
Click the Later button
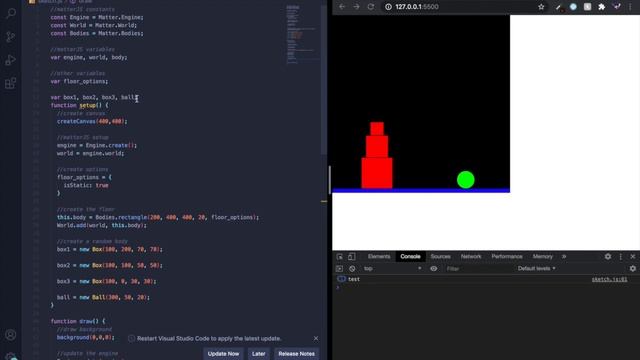pyautogui.click(x=258, y=354)
